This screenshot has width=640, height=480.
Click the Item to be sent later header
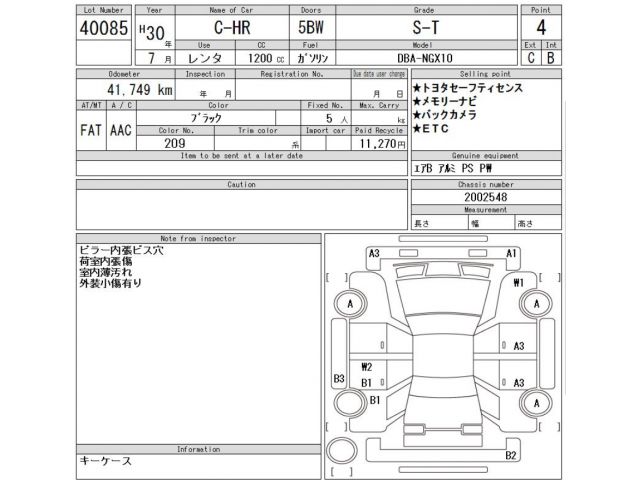242,156
